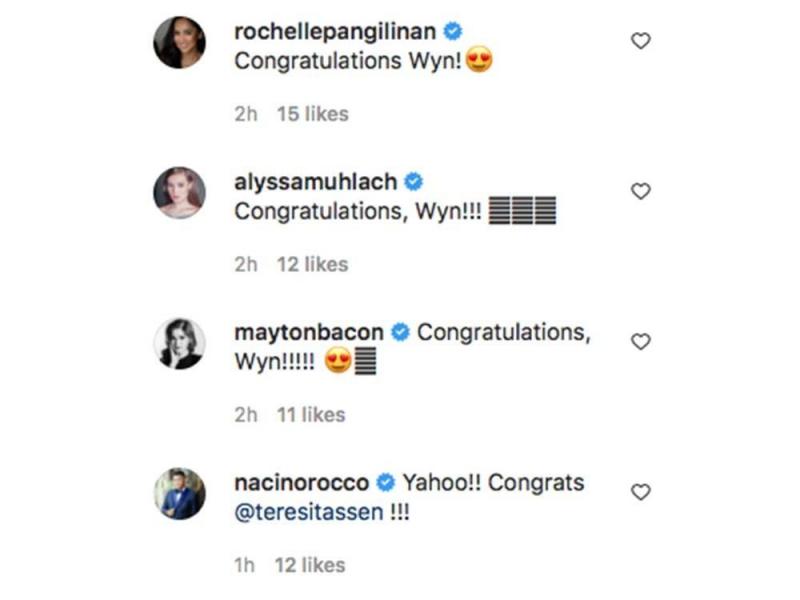The height and width of the screenshot is (600, 800).
Task: Open the nacinorocco username link
Action: pyautogui.click(x=302, y=482)
